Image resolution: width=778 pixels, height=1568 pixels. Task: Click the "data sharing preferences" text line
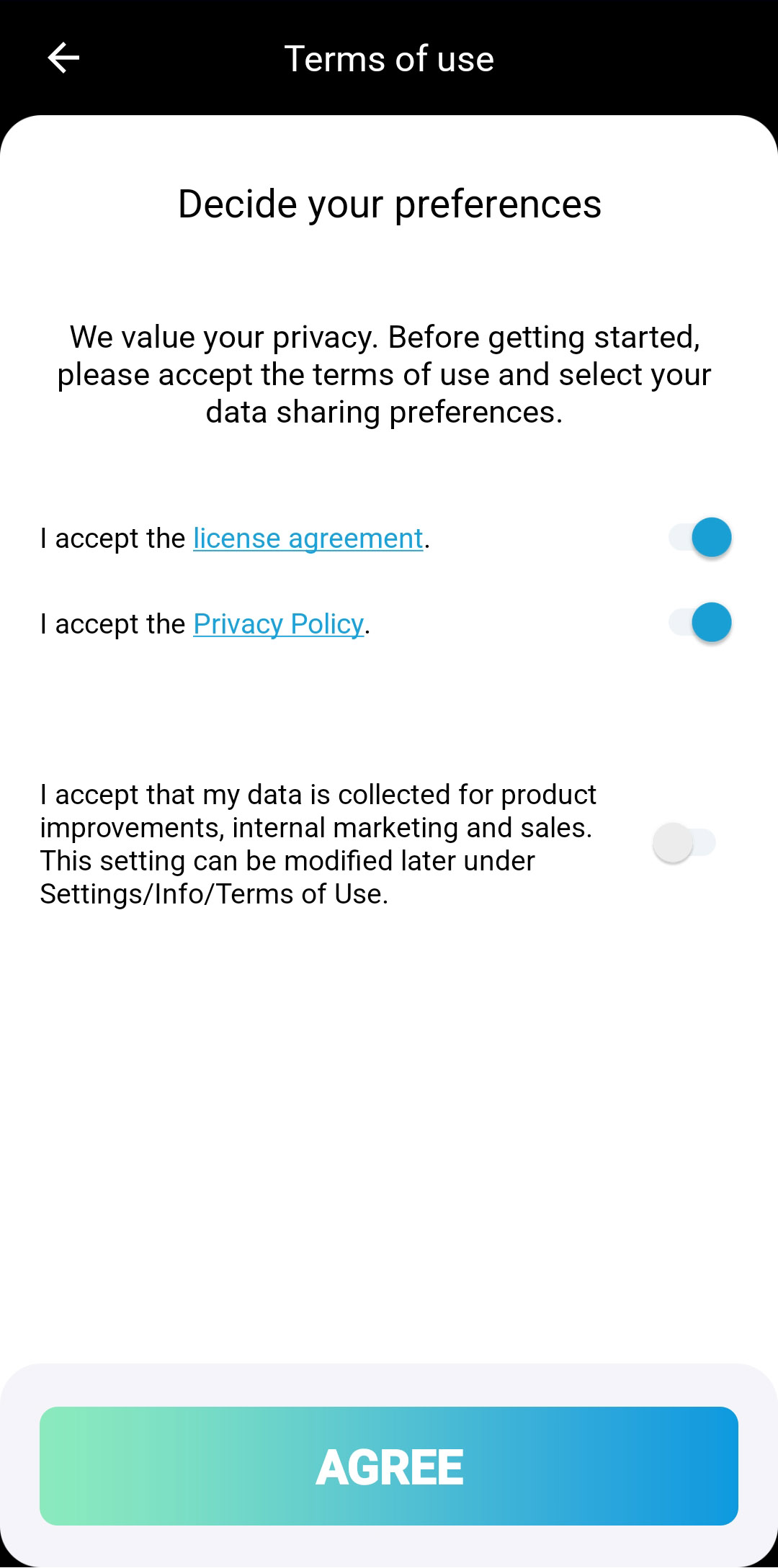384,413
